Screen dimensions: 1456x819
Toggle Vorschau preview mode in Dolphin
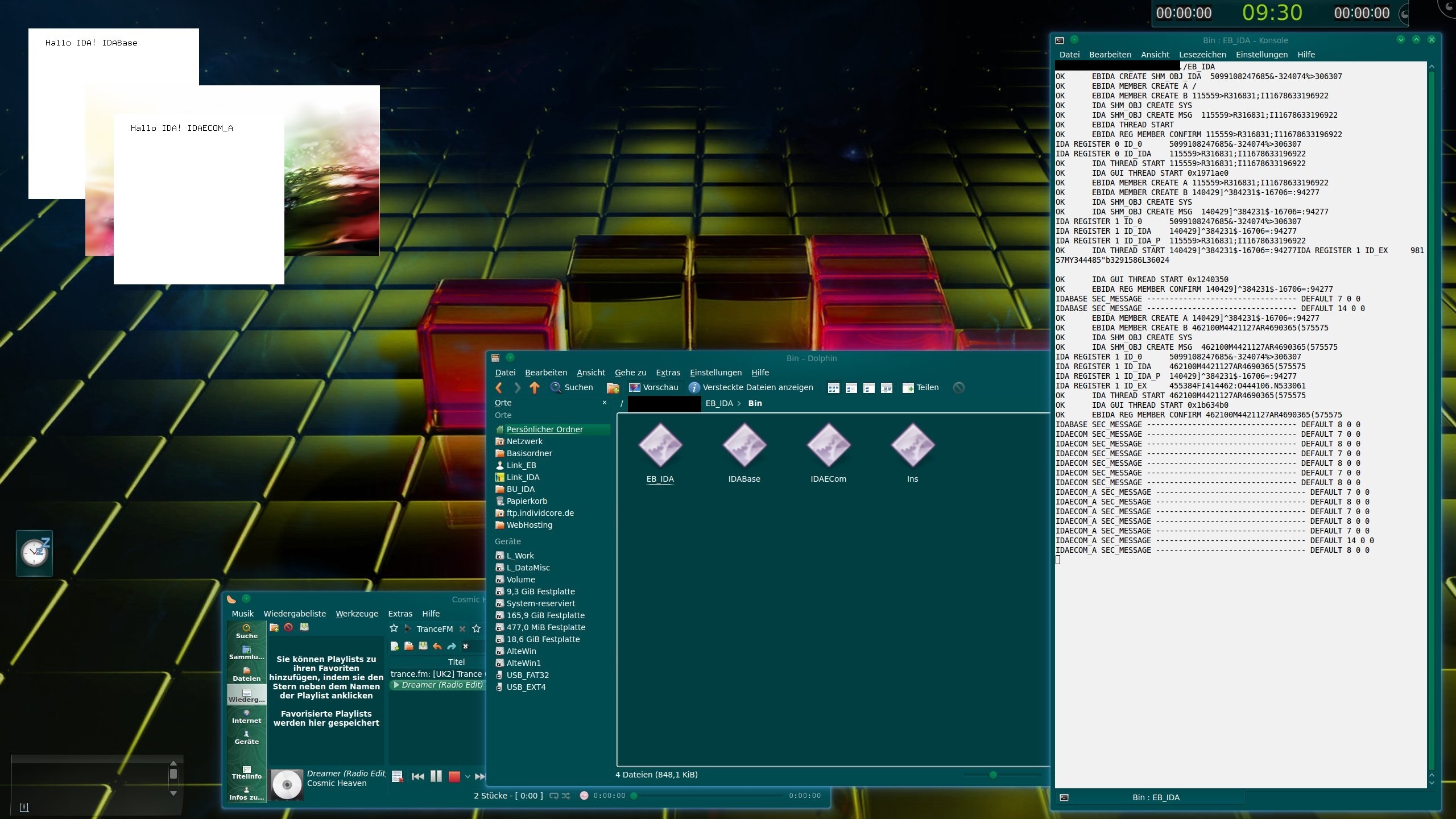point(653,387)
